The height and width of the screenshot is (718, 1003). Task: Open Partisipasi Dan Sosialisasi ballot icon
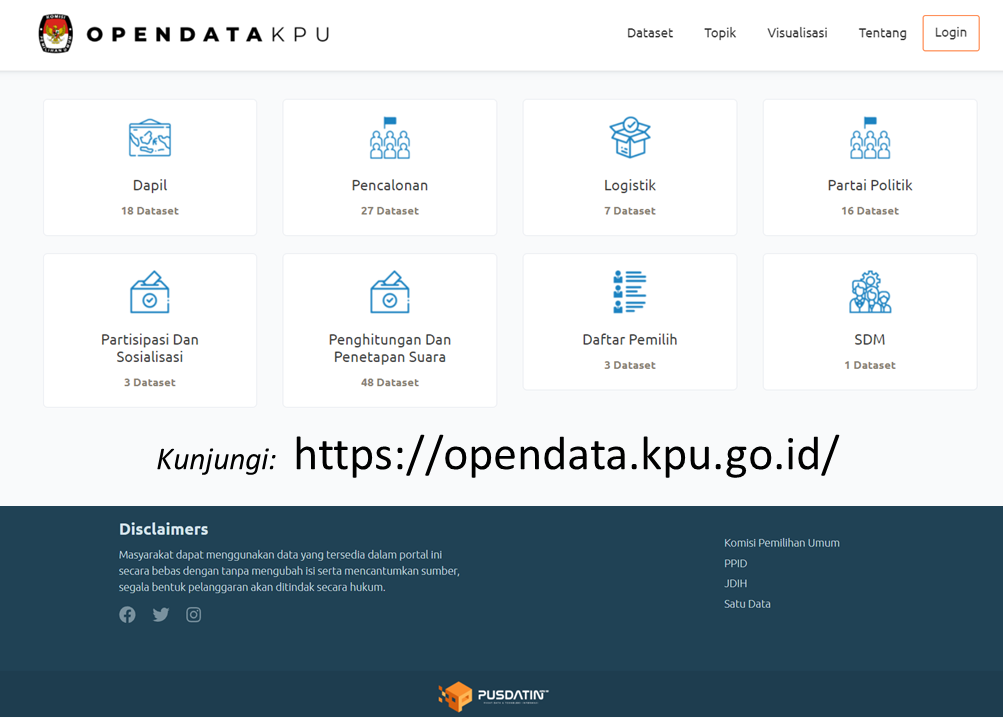pos(150,292)
